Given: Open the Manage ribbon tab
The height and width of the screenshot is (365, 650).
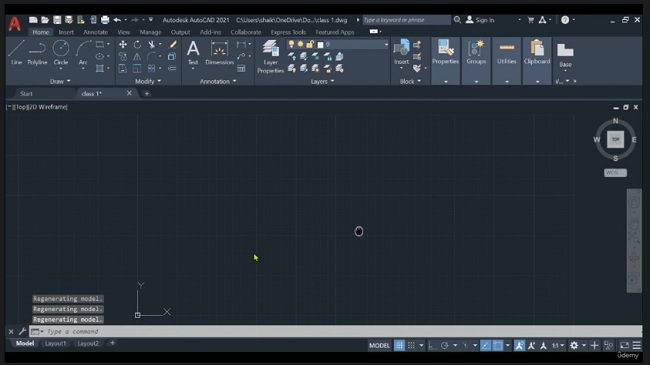Looking at the screenshot, I should point(150,32).
